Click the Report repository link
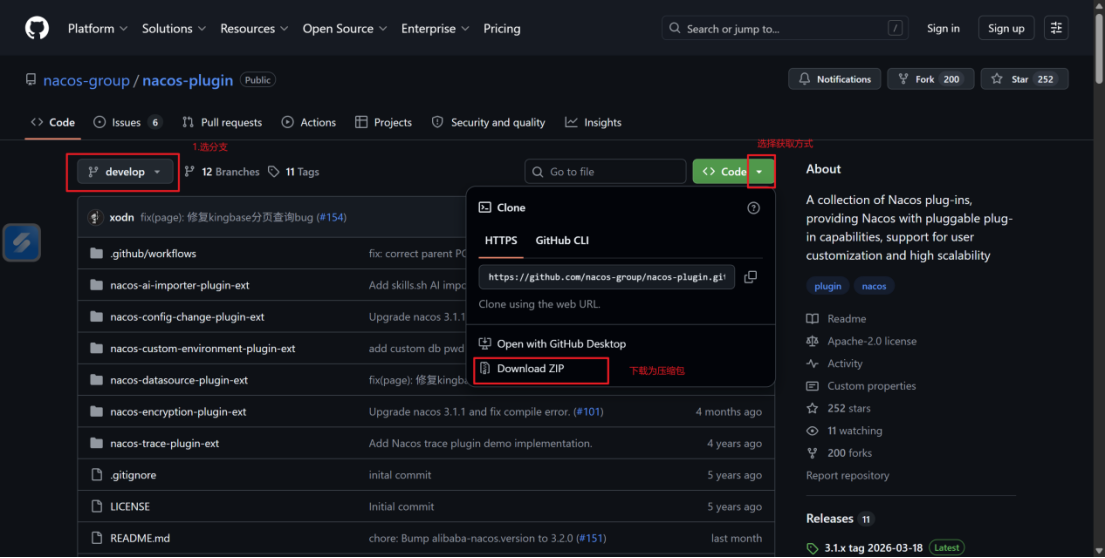 pos(848,476)
